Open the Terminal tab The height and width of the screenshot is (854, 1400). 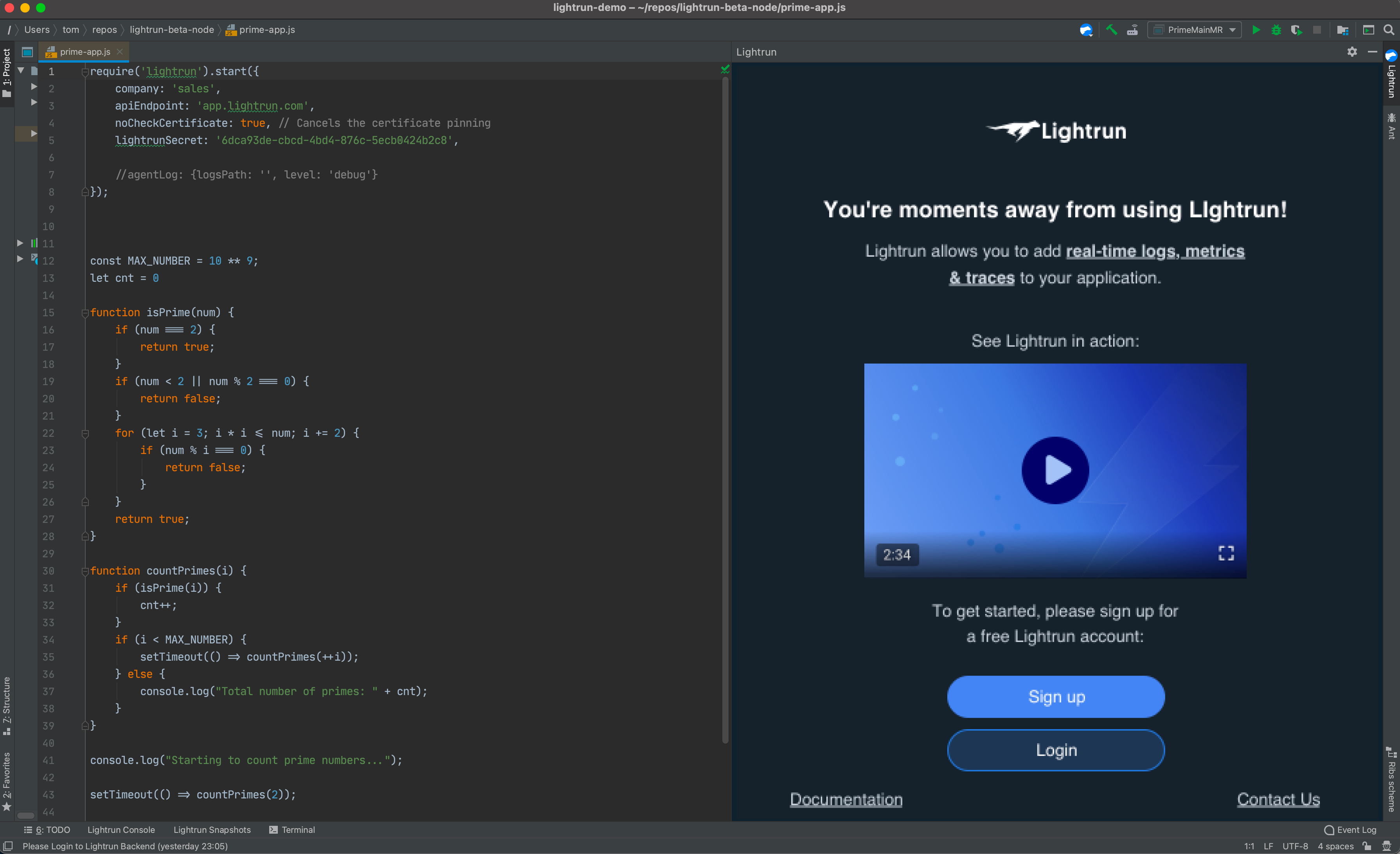(x=292, y=830)
